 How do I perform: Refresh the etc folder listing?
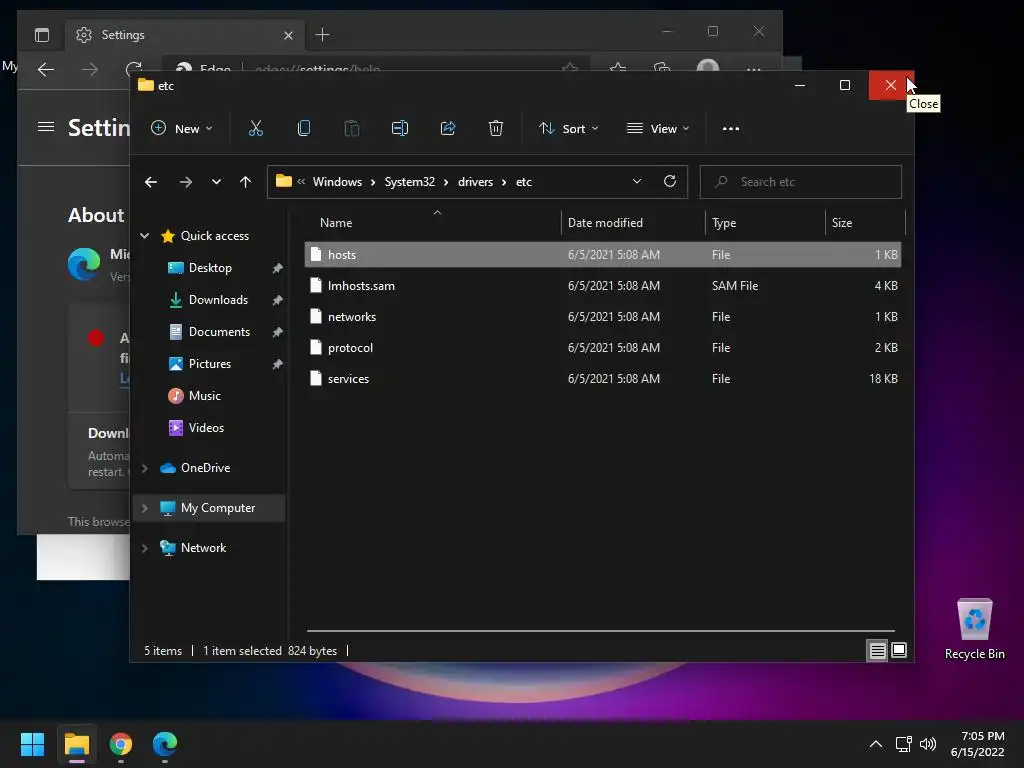pyautogui.click(x=669, y=182)
